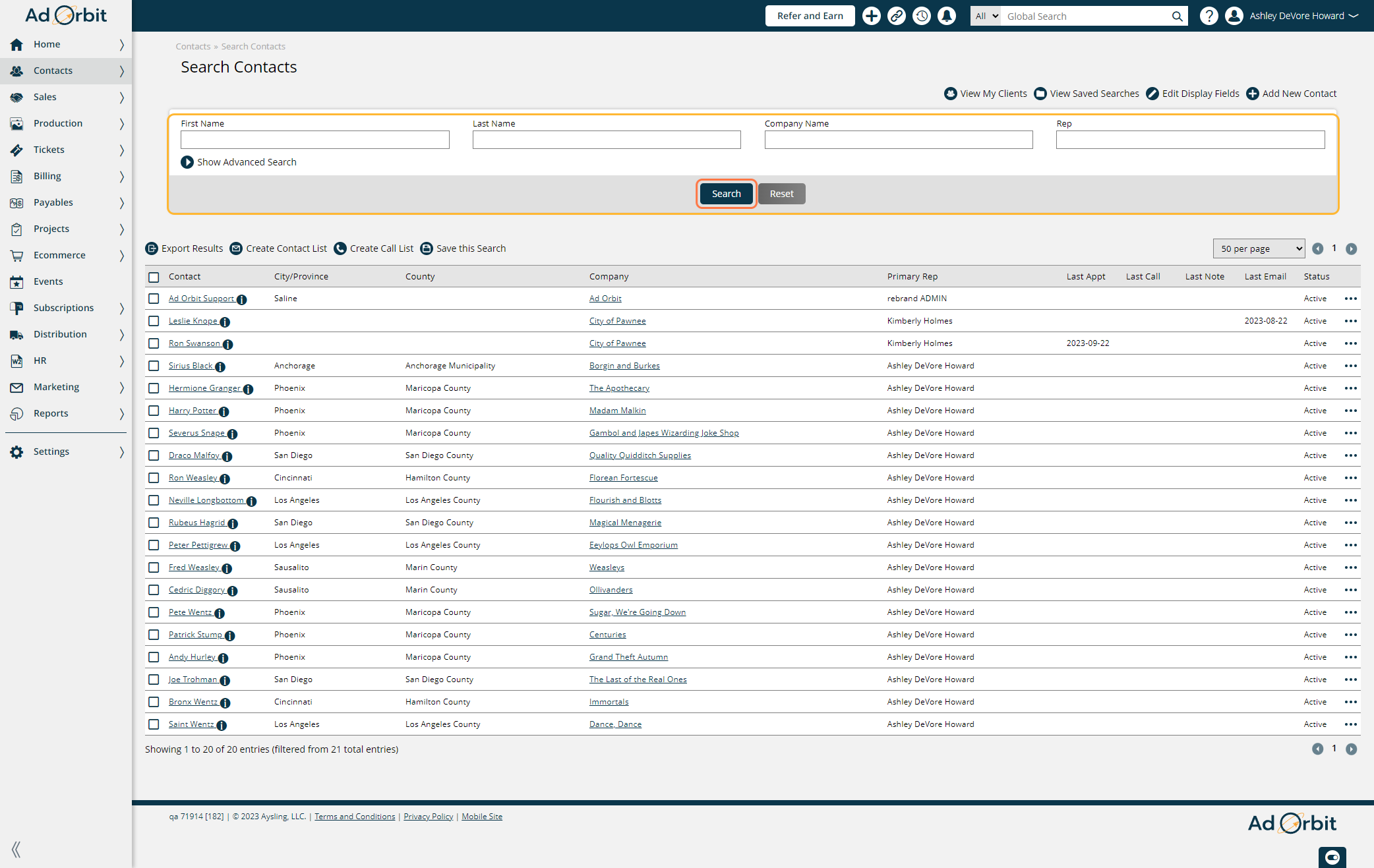Open the 50 per page dropdown
Screen dimensions: 1374x868
pos(1259,248)
